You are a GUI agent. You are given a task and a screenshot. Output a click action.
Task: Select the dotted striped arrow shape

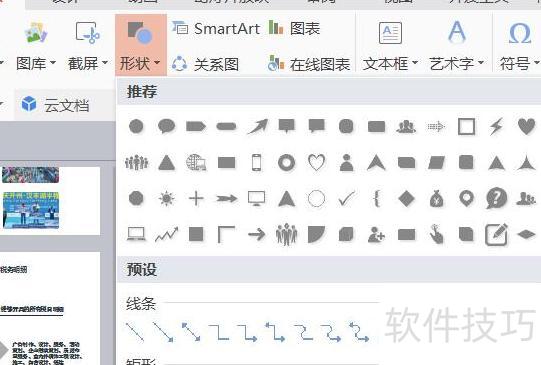tap(436, 127)
